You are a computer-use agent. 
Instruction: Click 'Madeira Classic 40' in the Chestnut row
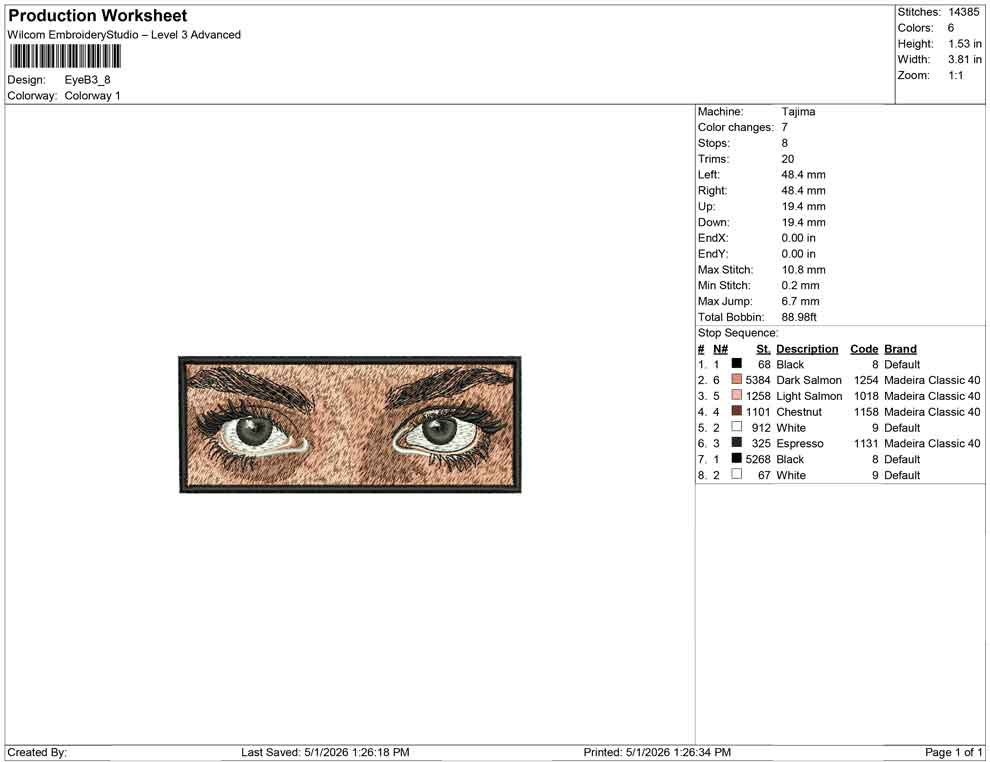click(932, 412)
